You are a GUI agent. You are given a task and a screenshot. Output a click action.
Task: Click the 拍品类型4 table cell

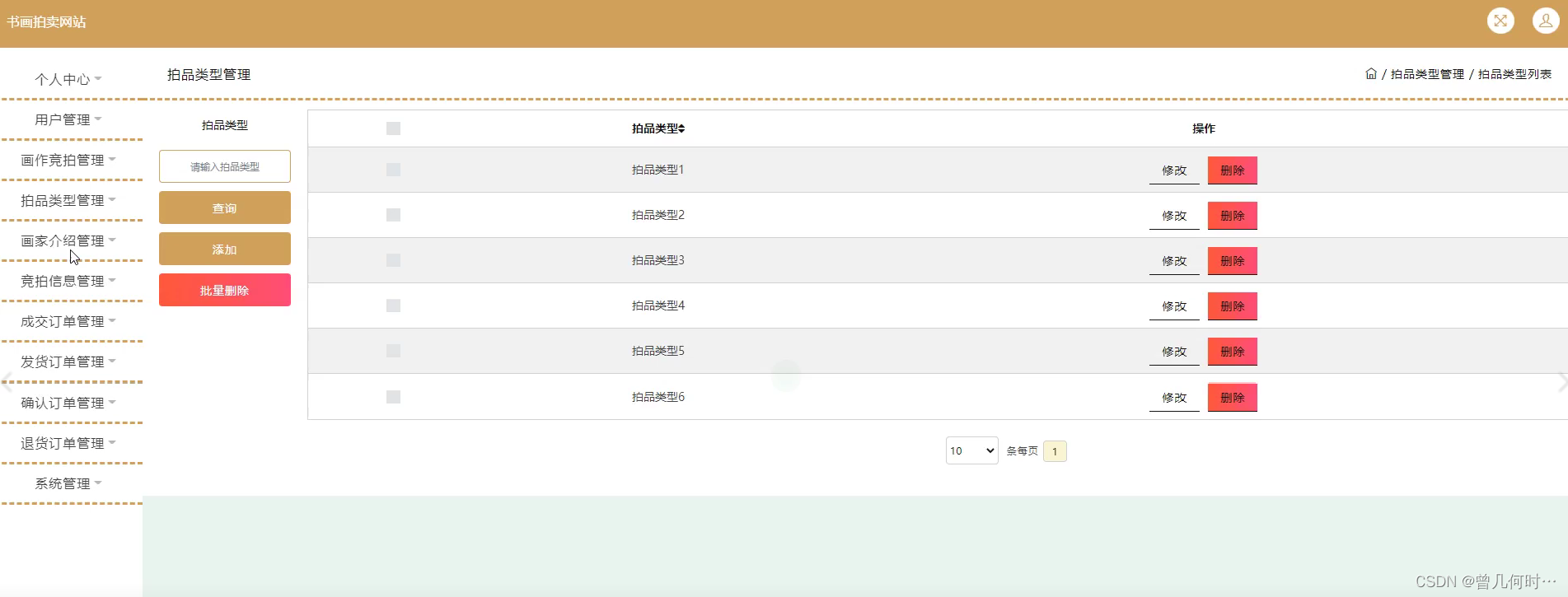(658, 305)
